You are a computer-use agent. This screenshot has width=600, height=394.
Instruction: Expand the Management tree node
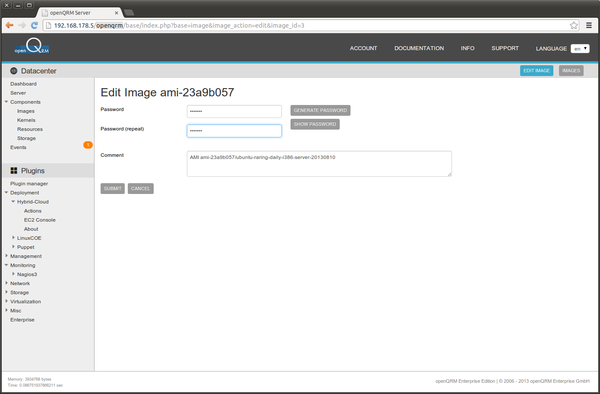pos(6,256)
